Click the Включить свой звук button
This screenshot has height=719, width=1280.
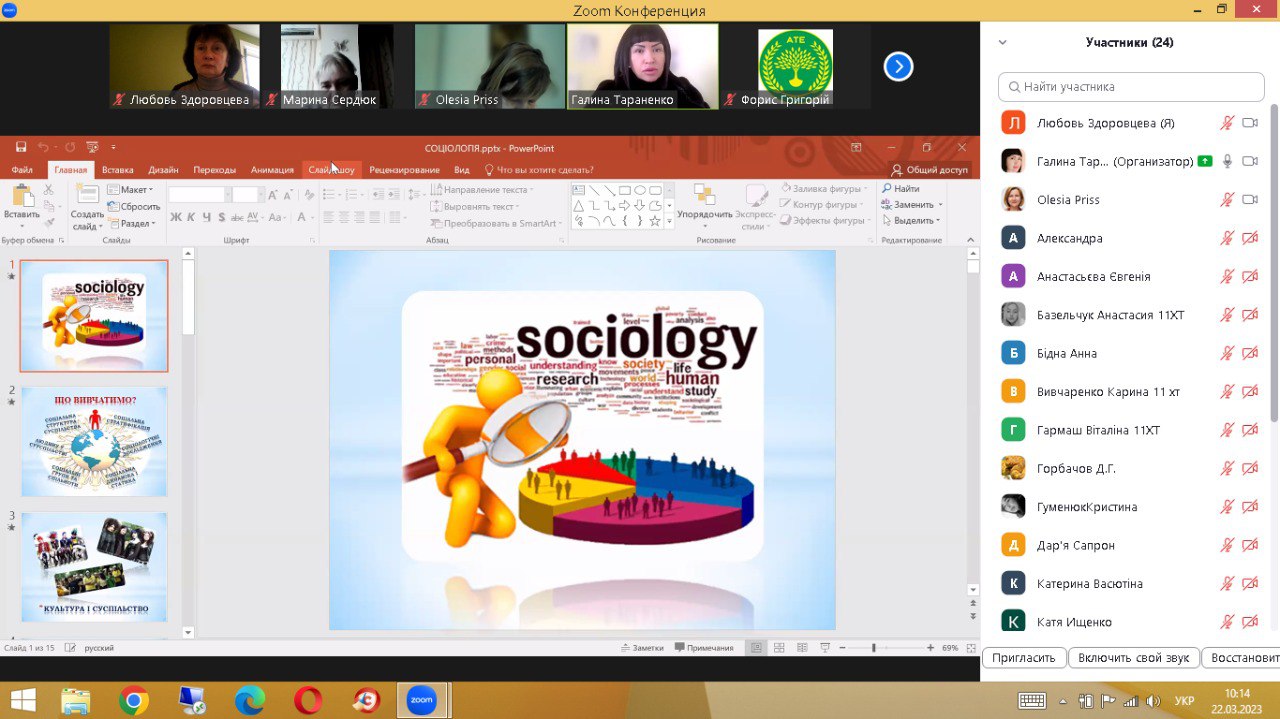click(x=1133, y=658)
